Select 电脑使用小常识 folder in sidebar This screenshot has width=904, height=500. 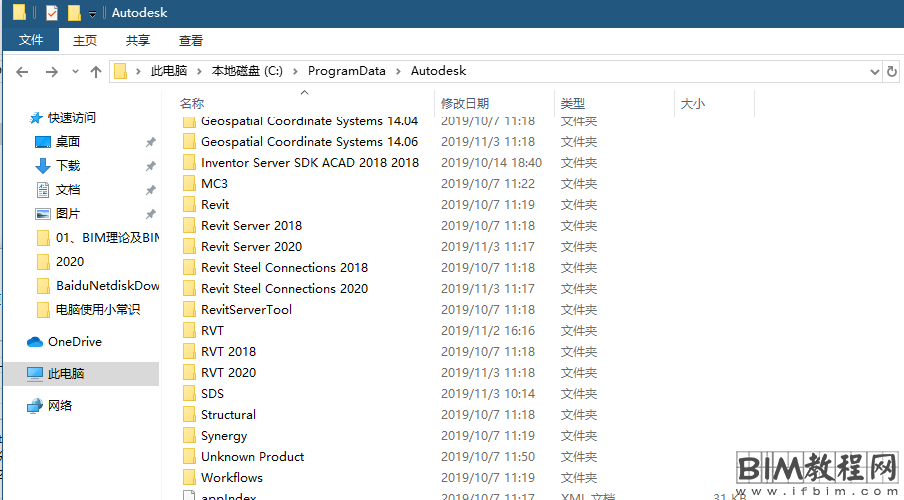pos(97,310)
